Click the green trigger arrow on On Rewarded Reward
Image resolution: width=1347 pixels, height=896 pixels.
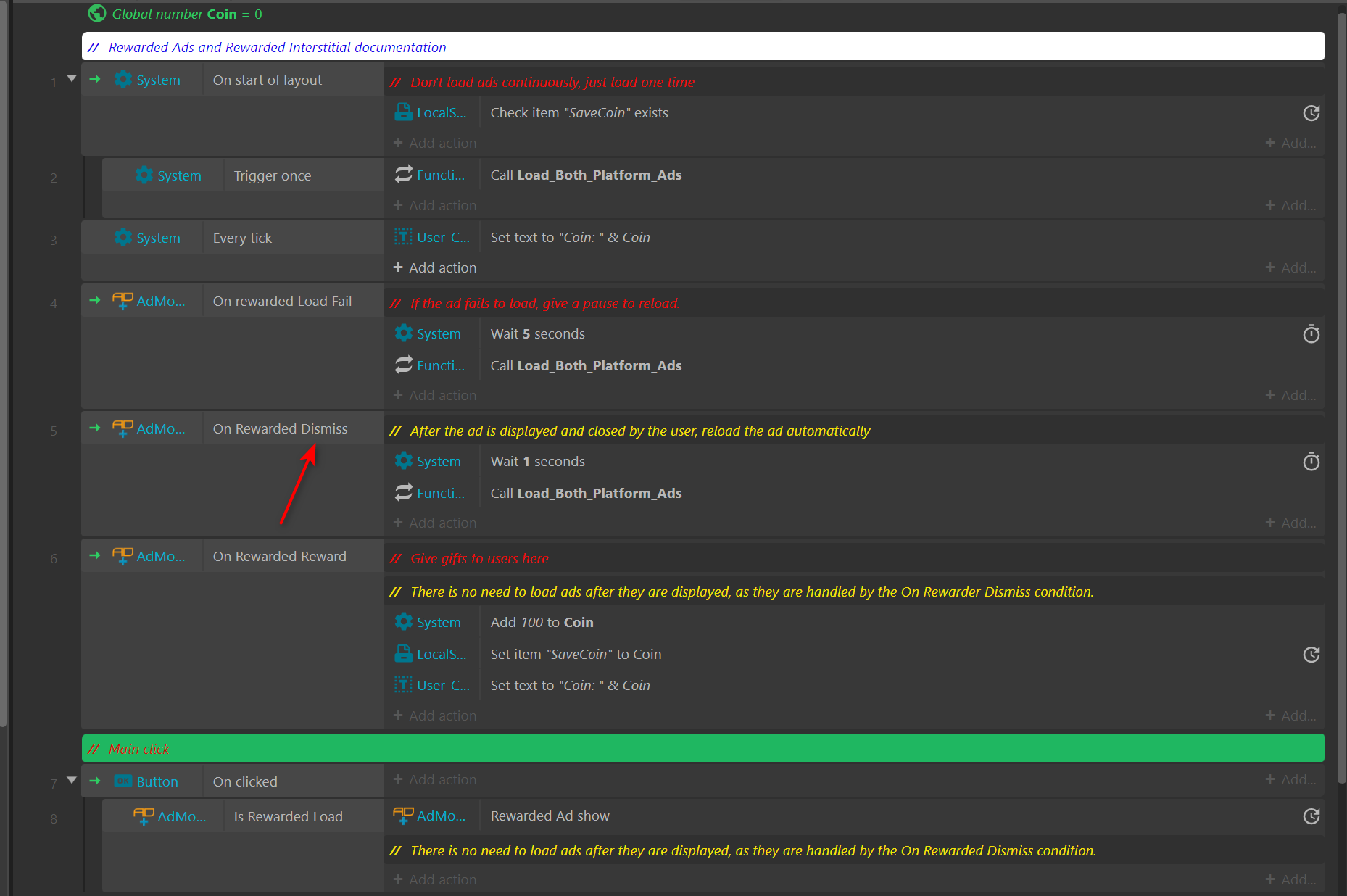point(95,556)
